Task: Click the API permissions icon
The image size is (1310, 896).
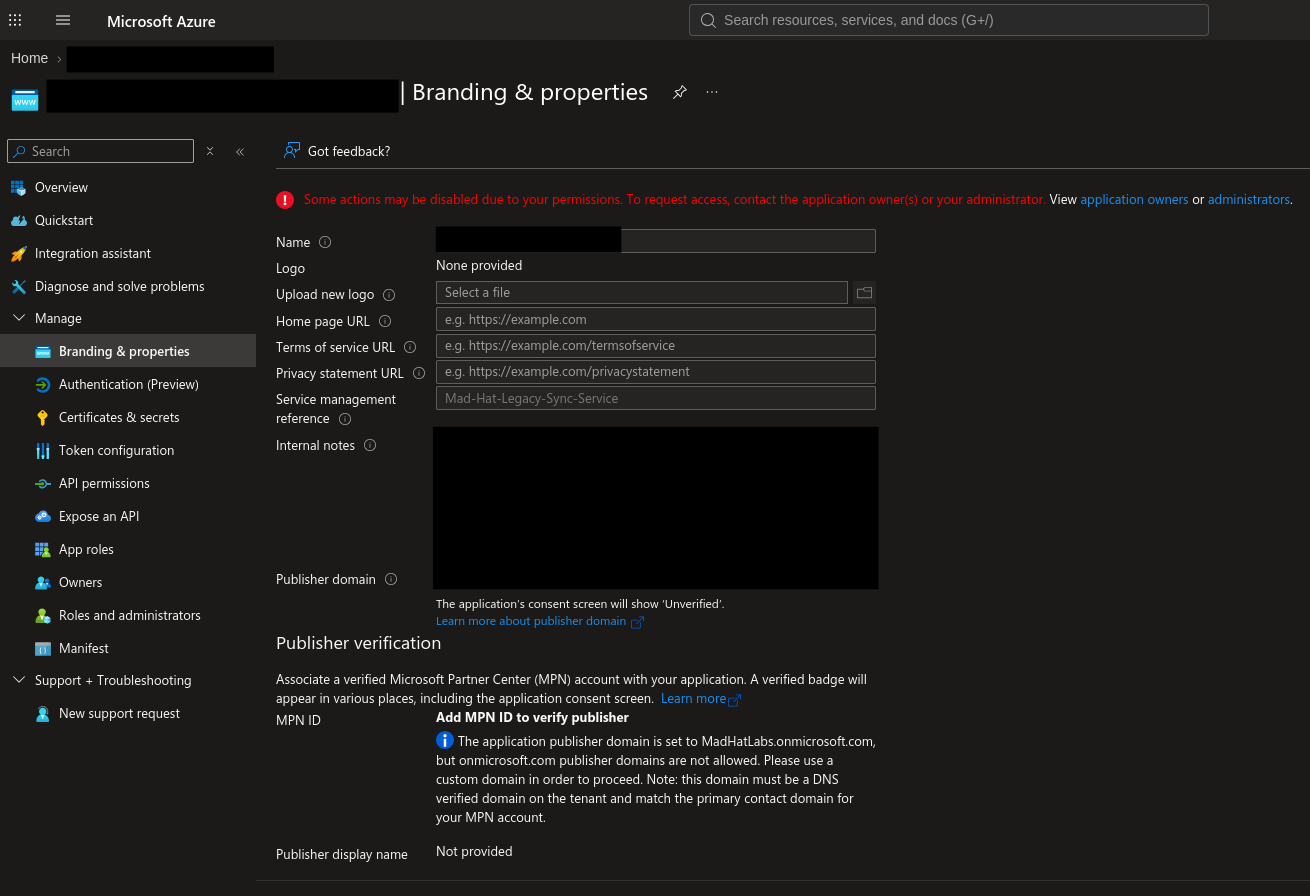Action: (42, 483)
